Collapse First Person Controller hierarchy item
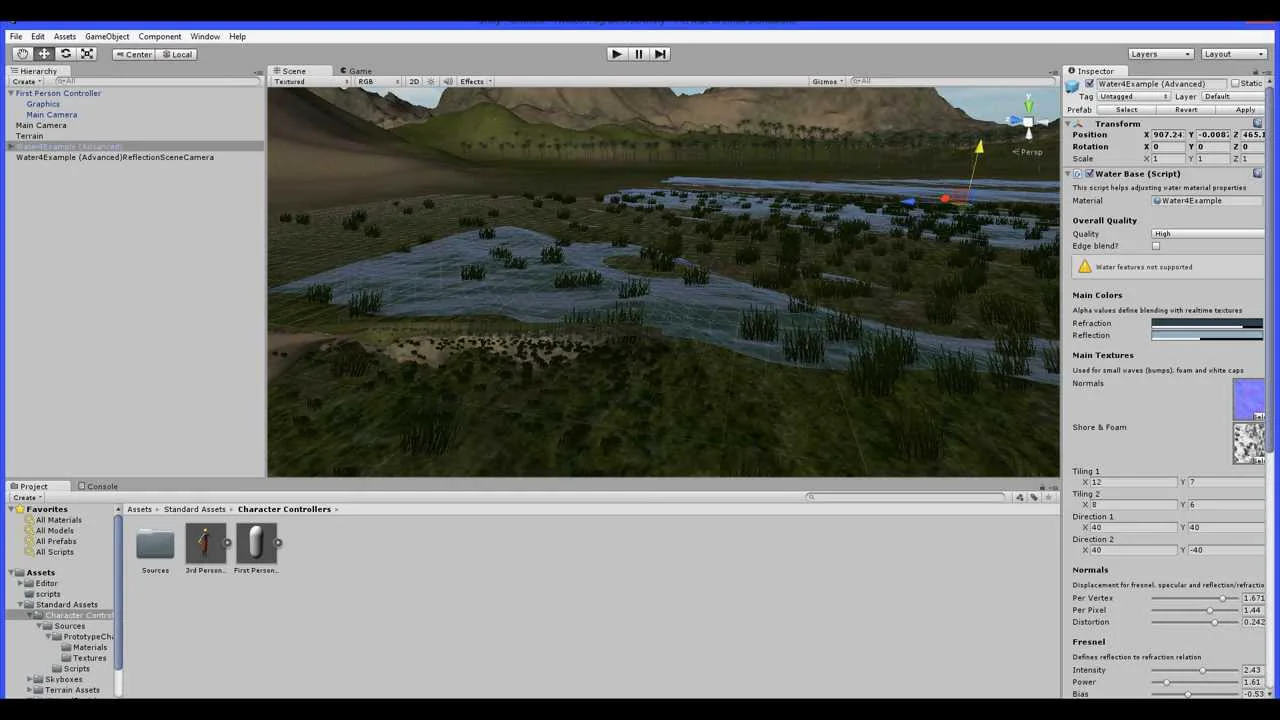The width and height of the screenshot is (1280, 720). (11, 93)
